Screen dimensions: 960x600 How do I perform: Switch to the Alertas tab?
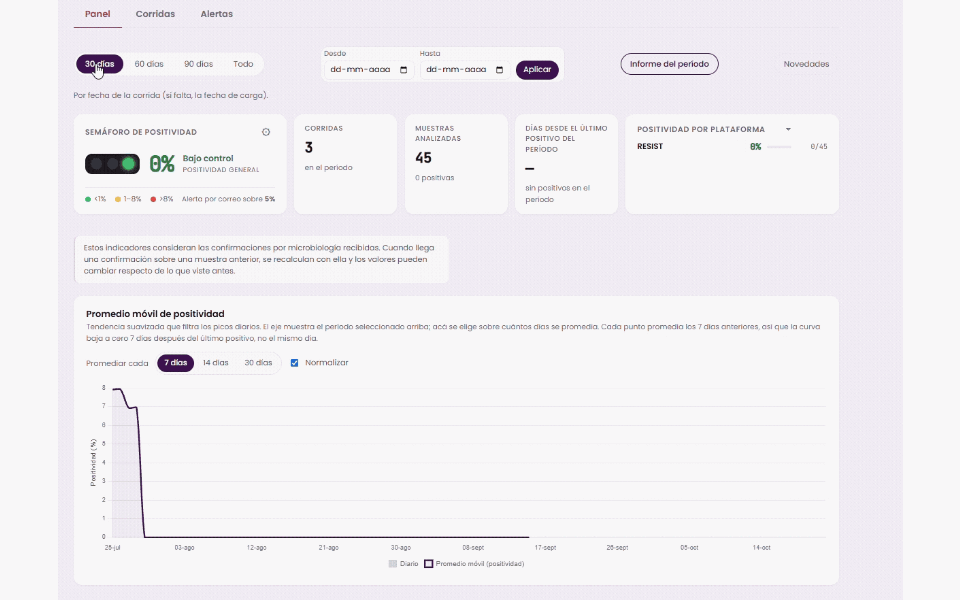[216, 14]
